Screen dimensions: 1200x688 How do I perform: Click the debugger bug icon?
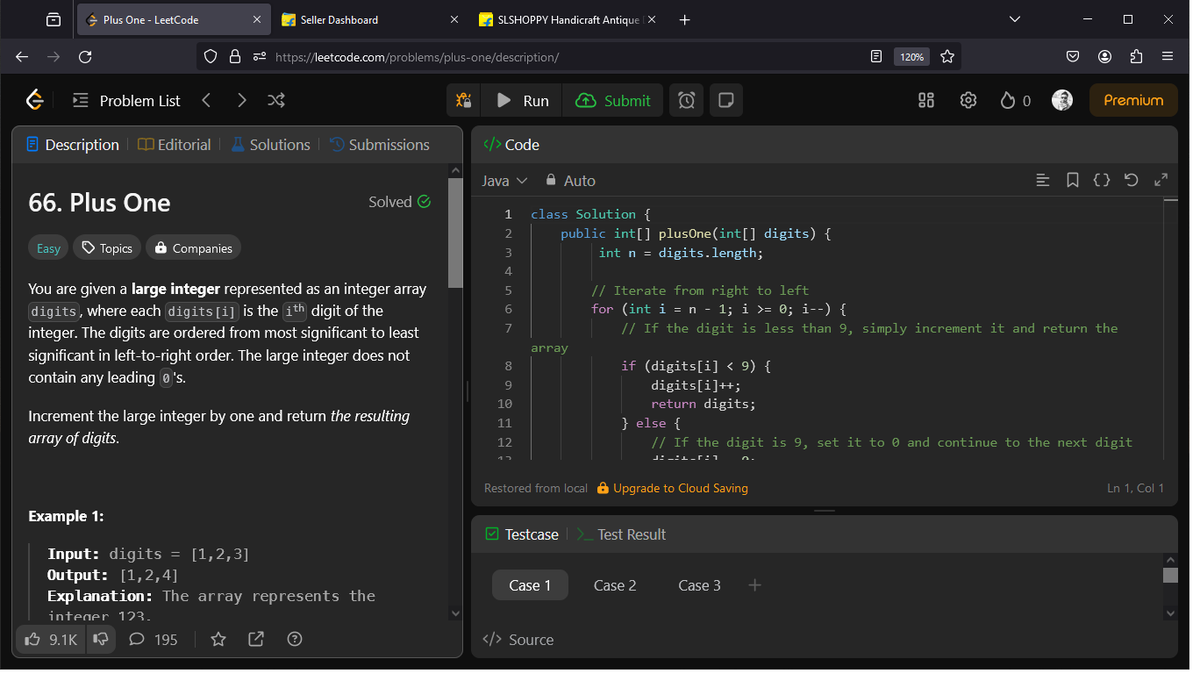(x=464, y=100)
